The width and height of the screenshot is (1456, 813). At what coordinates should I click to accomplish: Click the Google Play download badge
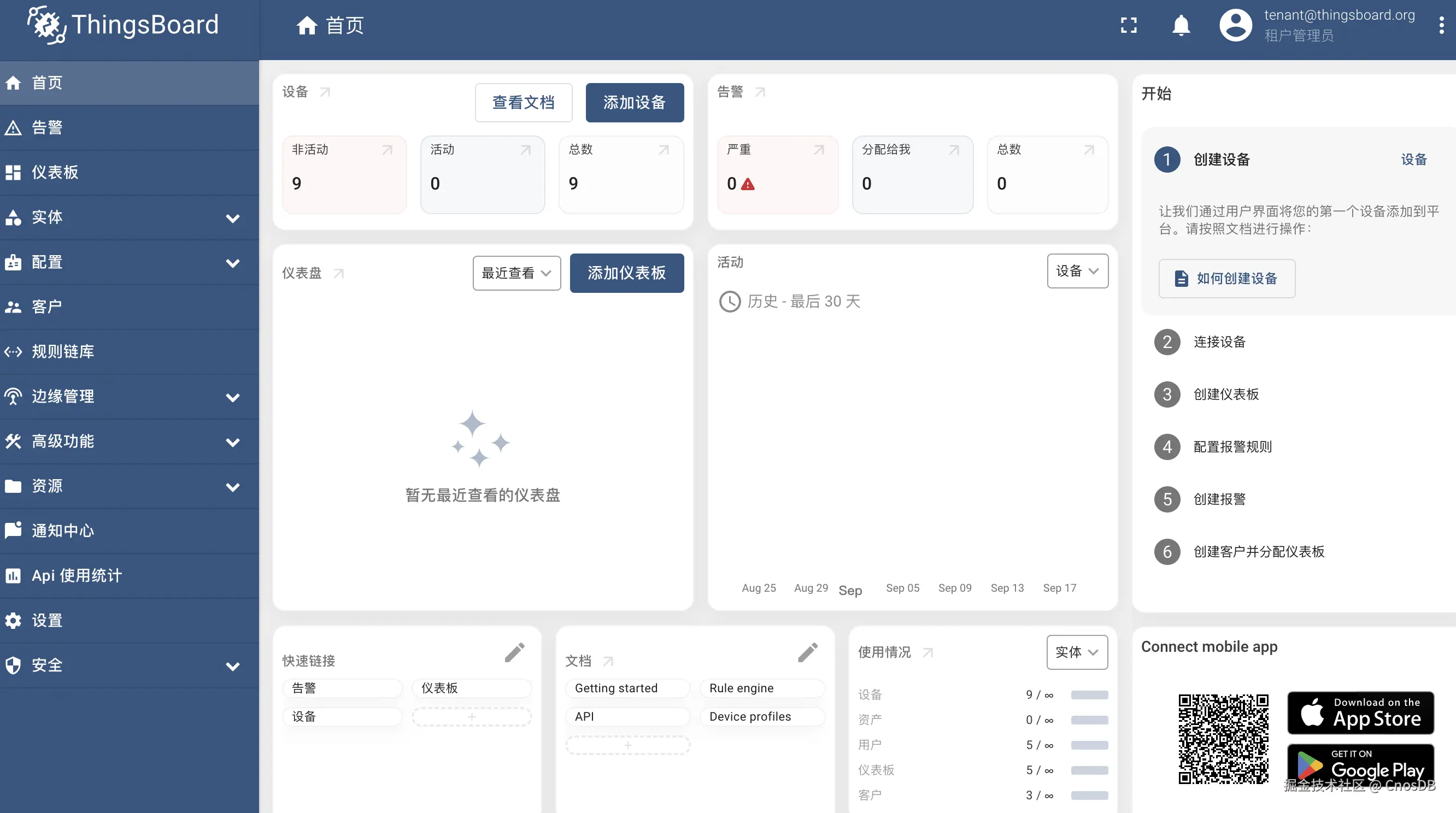point(1360,765)
